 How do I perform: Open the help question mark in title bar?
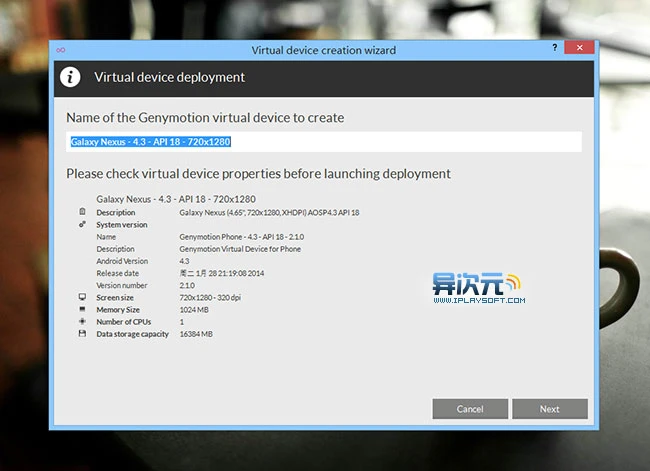click(555, 48)
